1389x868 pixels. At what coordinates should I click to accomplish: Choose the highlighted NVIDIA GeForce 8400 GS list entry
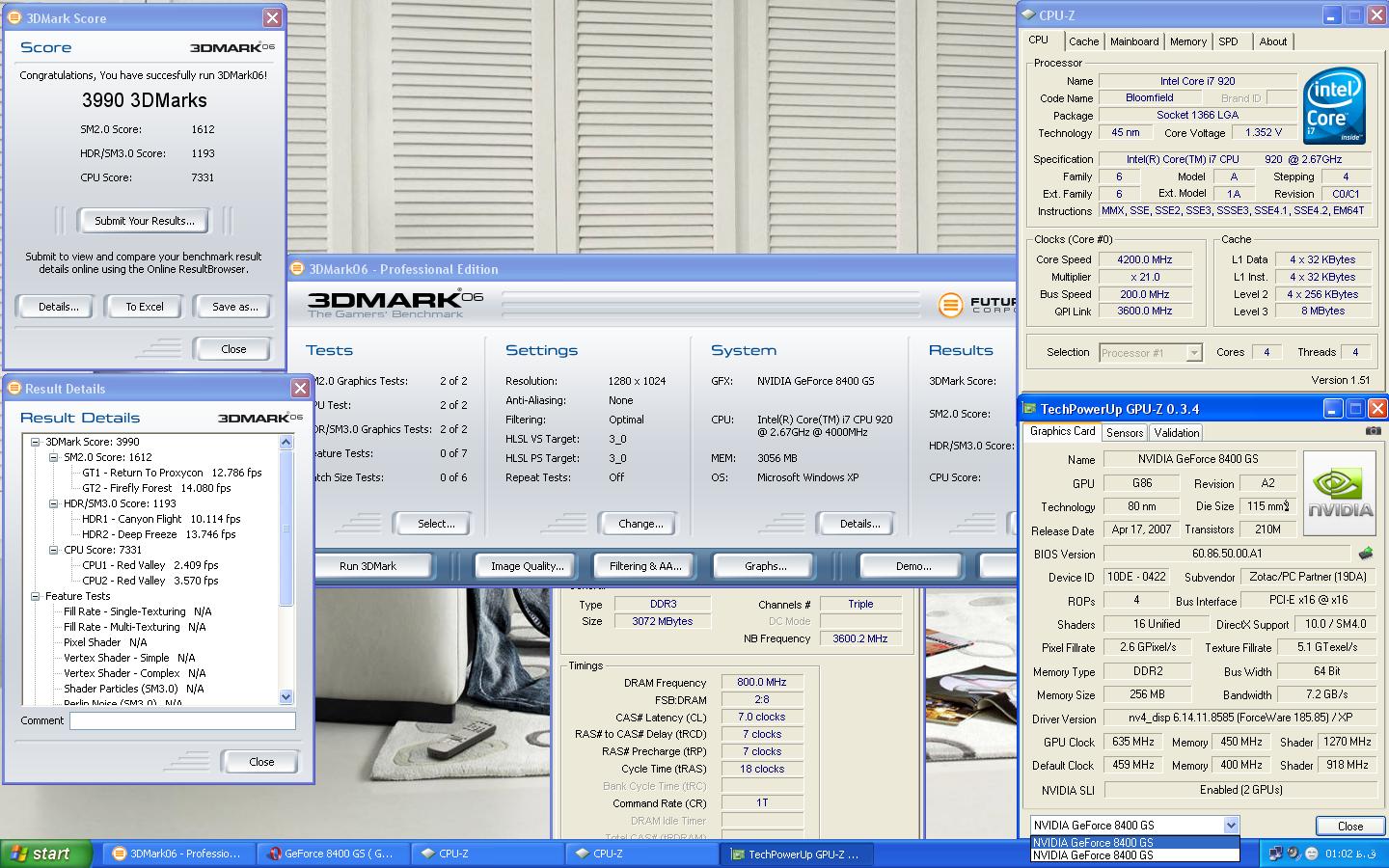point(1134,842)
